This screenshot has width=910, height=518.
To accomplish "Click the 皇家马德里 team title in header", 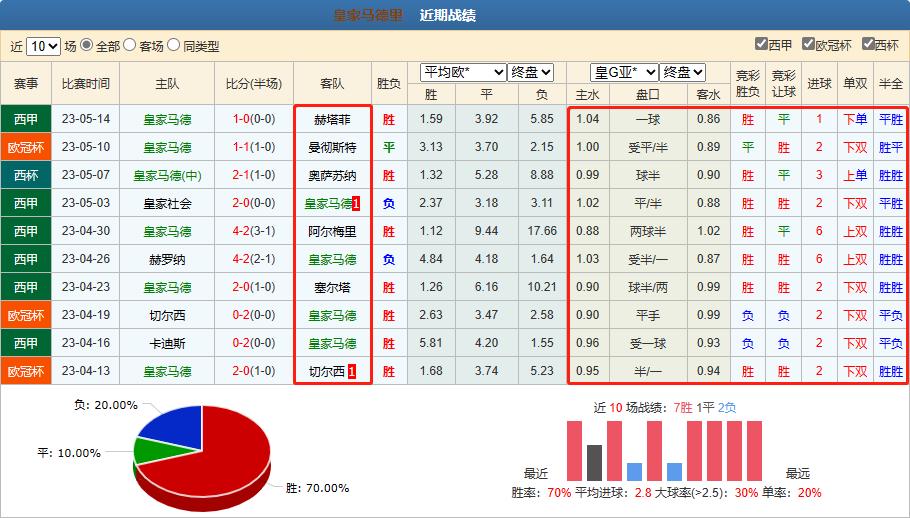I will 367,15.
